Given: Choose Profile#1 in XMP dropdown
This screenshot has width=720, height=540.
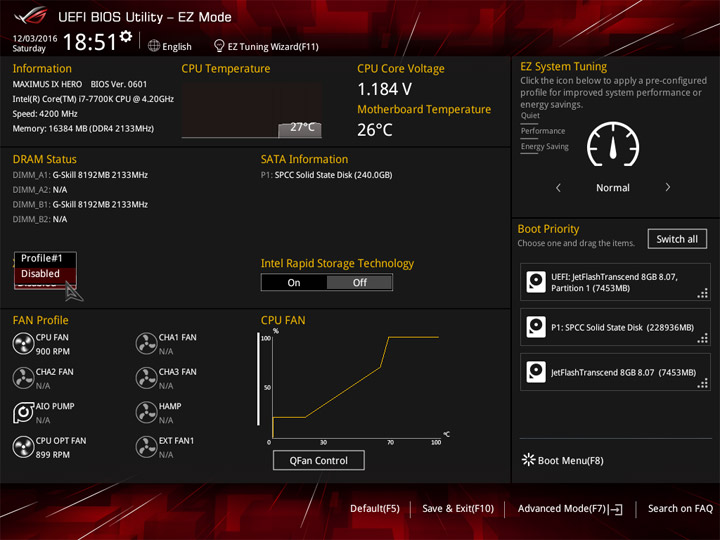Looking at the screenshot, I should tap(45, 259).
